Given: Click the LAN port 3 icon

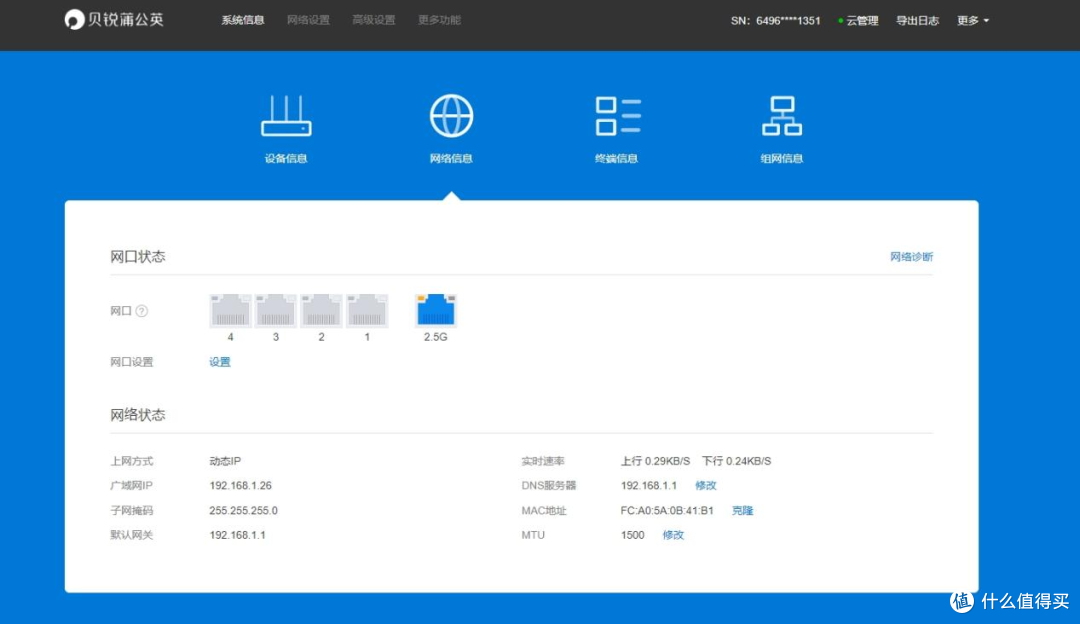Looking at the screenshot, I should click(276, 311).
